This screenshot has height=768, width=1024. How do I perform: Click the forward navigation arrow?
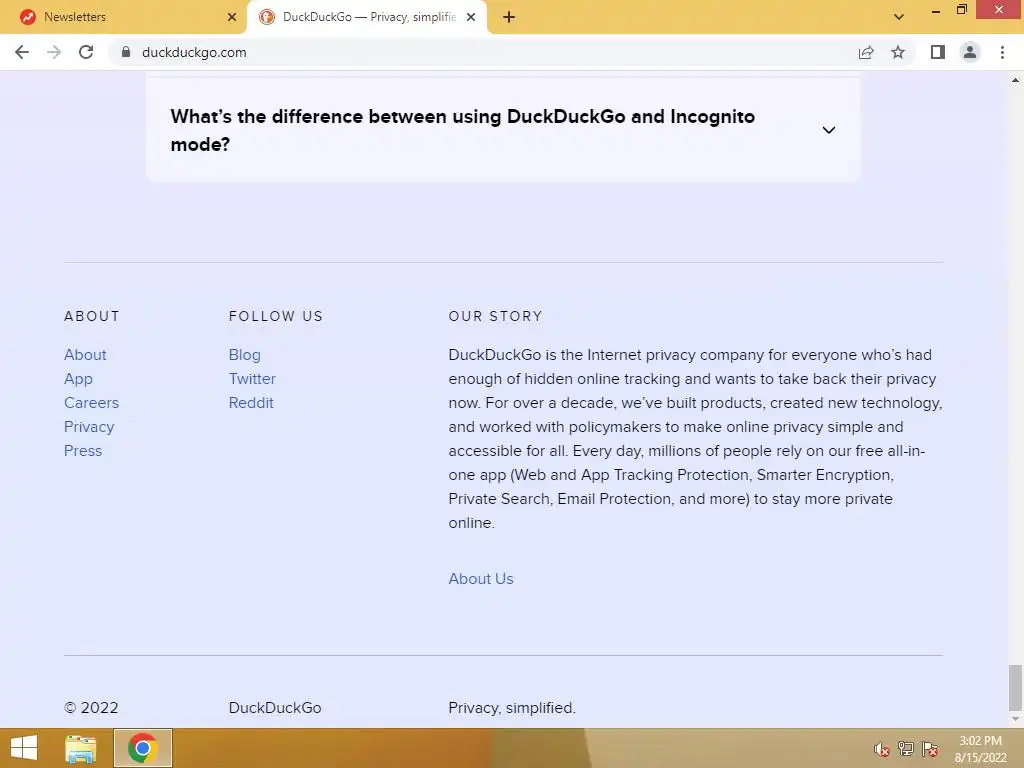click(54, 52)
